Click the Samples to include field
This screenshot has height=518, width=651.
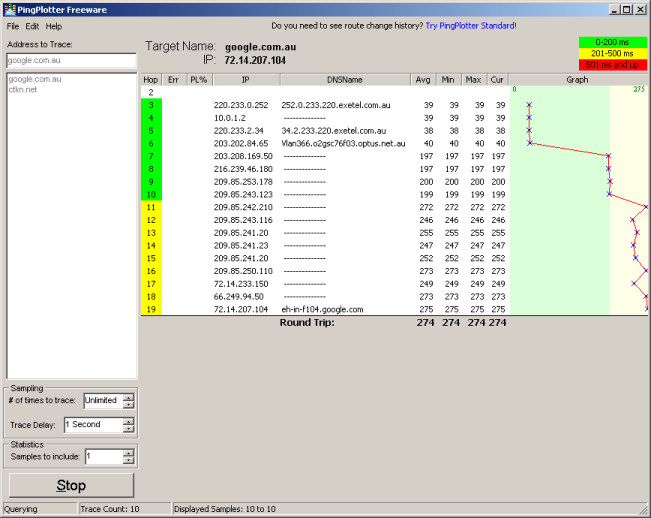[104, 457]
